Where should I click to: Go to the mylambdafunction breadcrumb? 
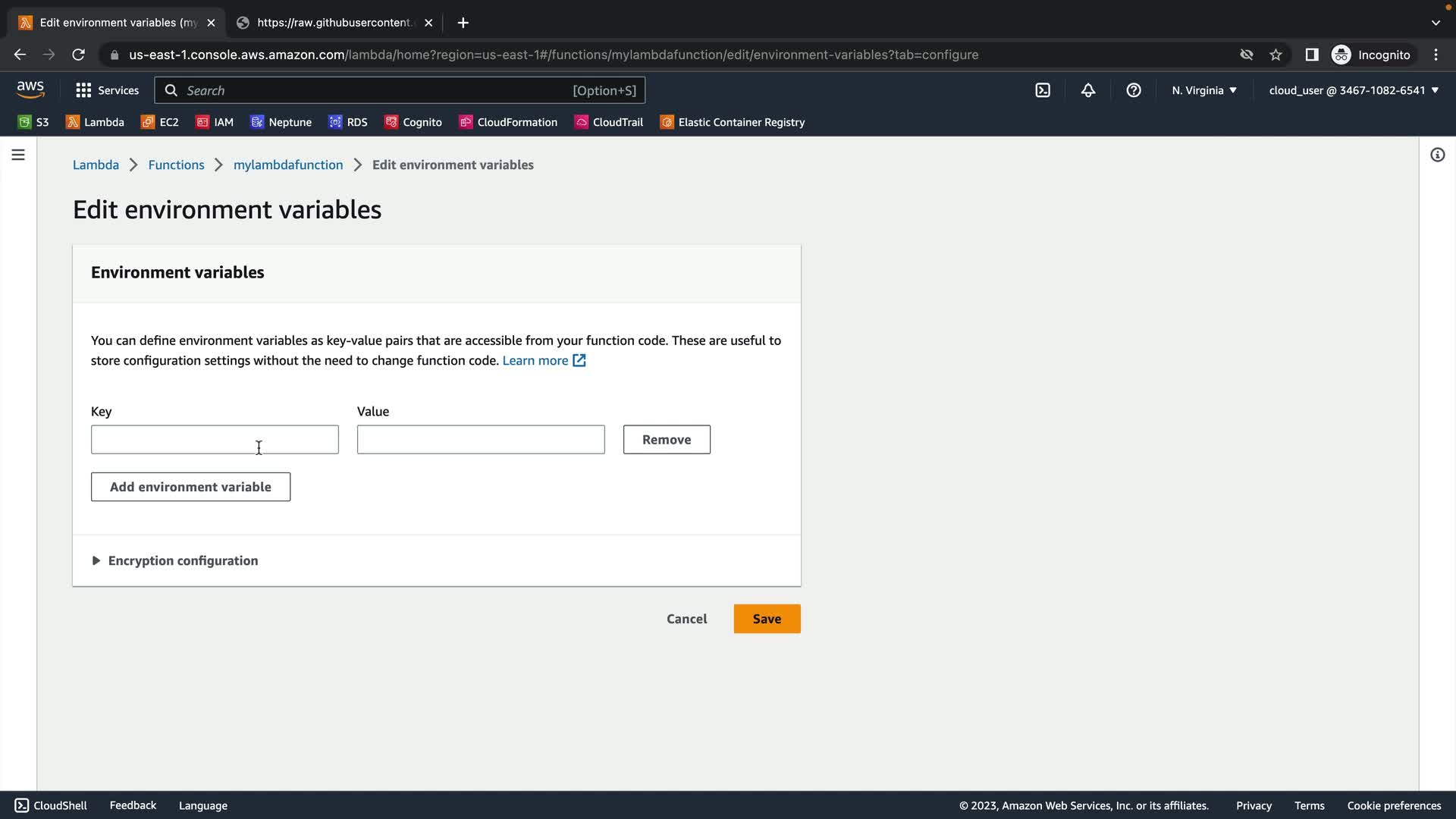coord(288,165)
